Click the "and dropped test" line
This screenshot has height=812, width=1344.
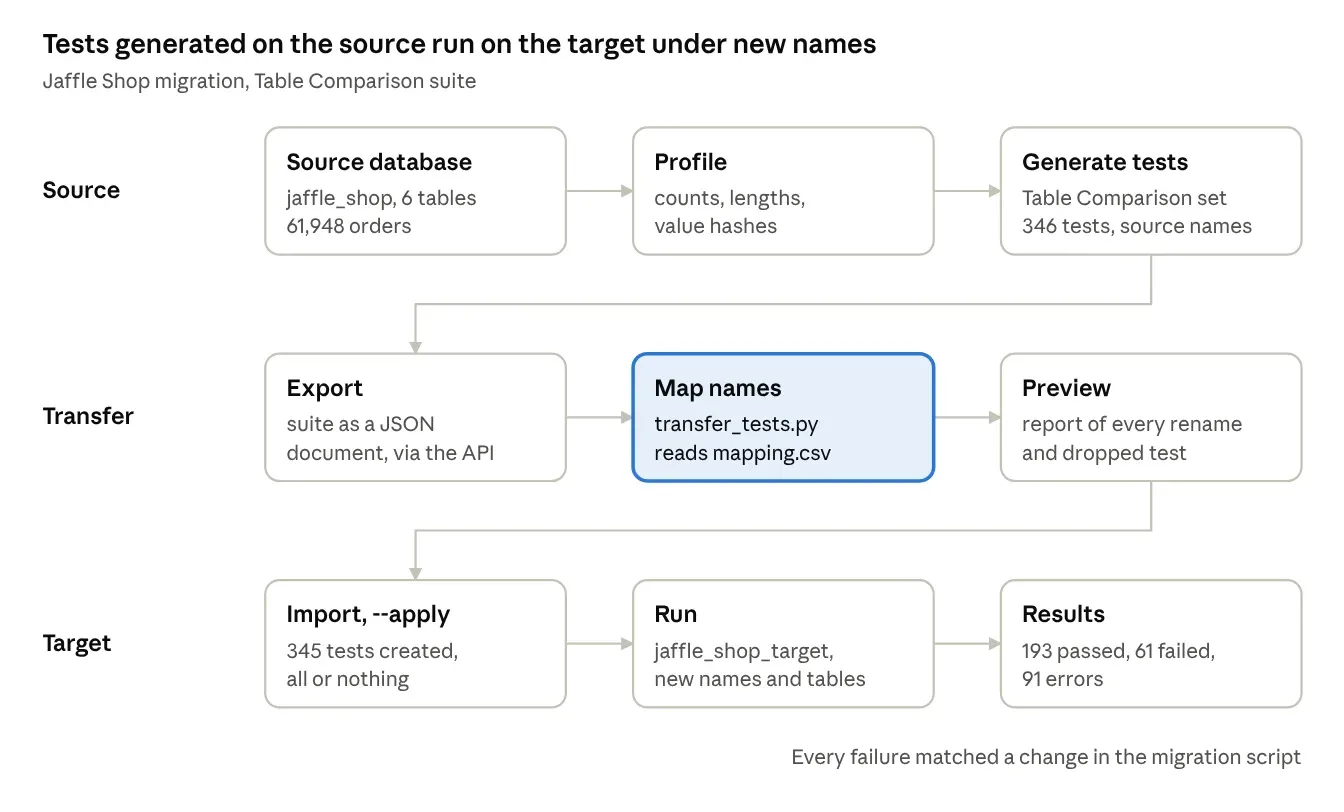click(1104, 452)
